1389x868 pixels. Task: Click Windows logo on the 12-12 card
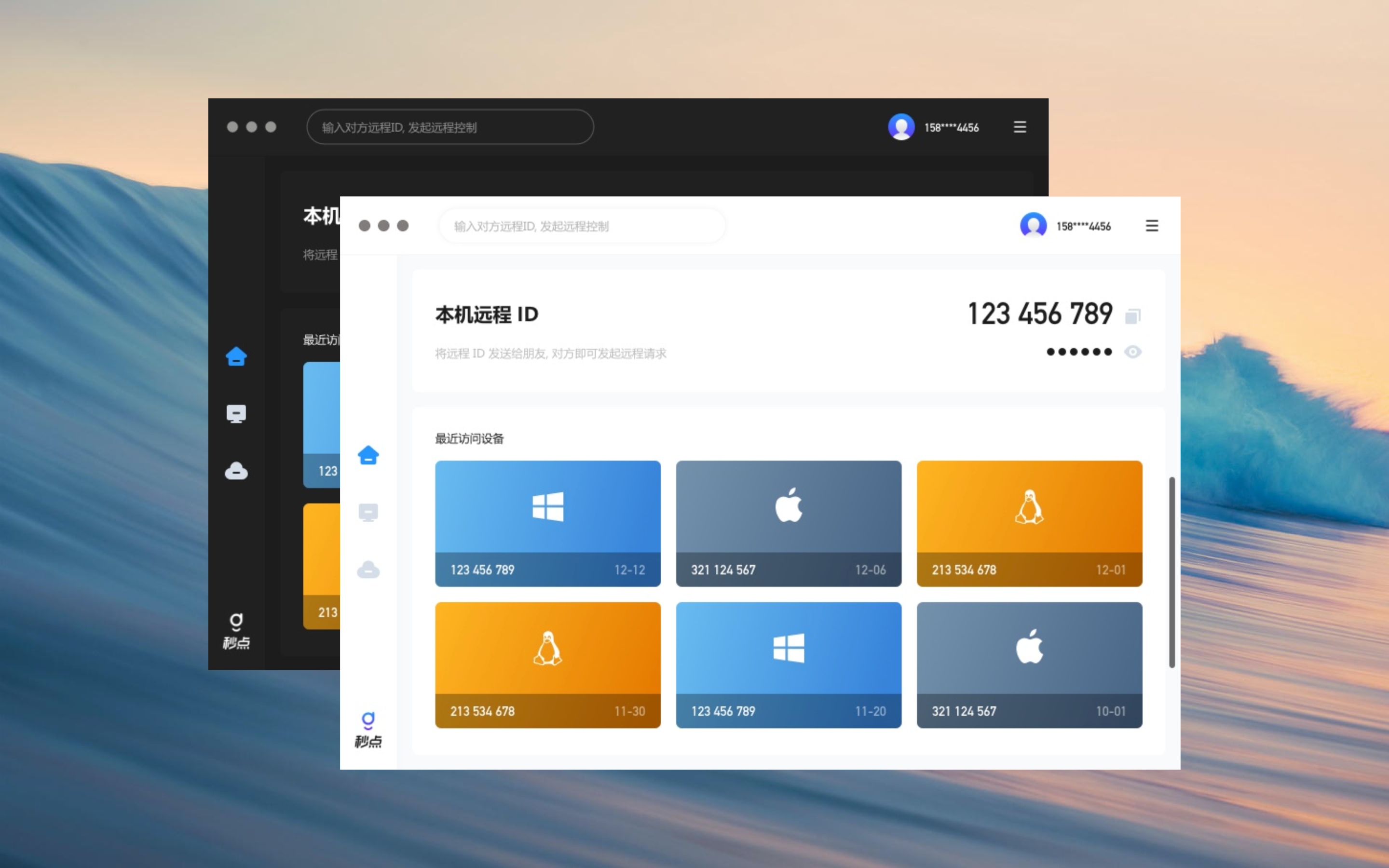[547, 506]
